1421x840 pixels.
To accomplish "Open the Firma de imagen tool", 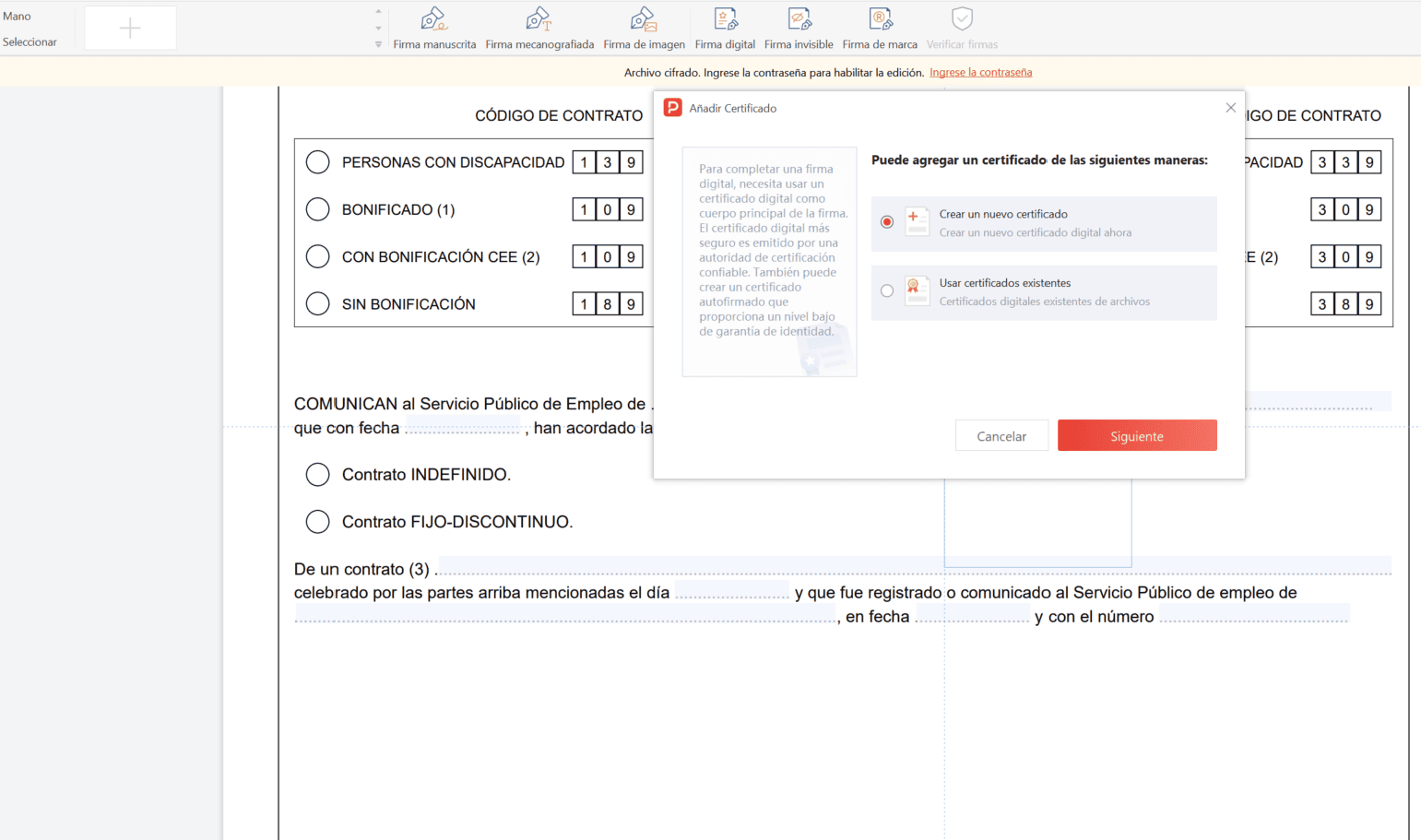I will pyautogui.click(x=644, y=29).
